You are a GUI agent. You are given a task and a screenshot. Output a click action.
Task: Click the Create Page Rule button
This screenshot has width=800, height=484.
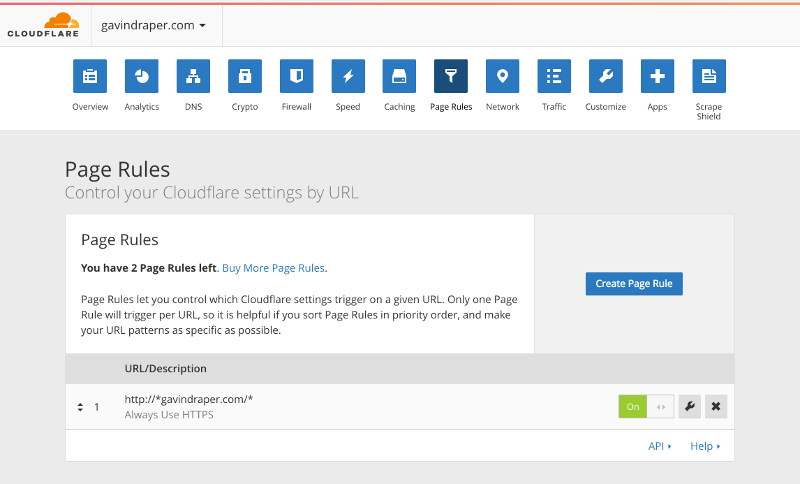tap(633, 284)
